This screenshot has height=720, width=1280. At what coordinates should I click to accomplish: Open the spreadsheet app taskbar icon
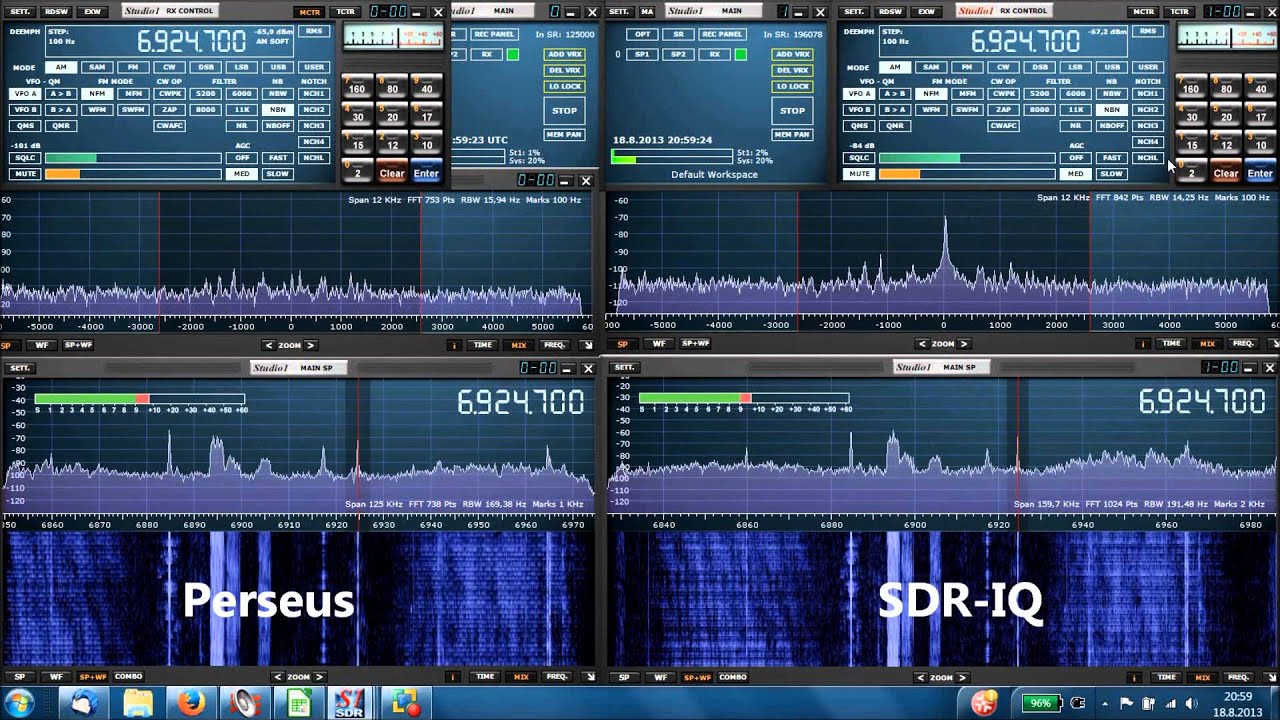pyautogui.click(x=297, y=703)
